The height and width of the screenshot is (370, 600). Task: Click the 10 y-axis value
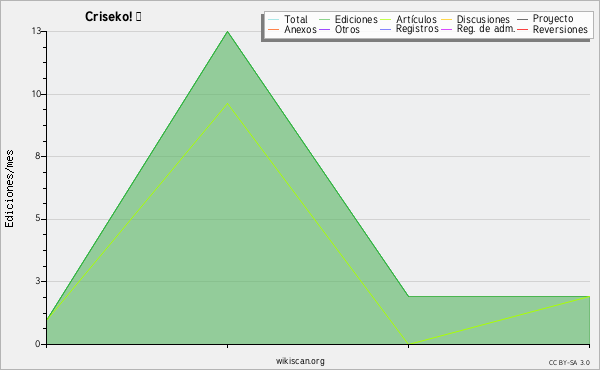[x=36, y=94]
